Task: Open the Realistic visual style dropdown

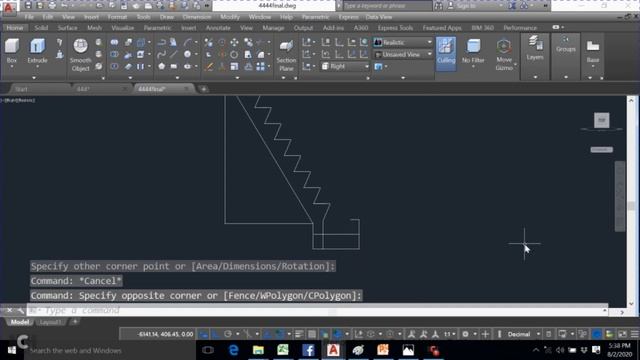Action: [403, 42]
